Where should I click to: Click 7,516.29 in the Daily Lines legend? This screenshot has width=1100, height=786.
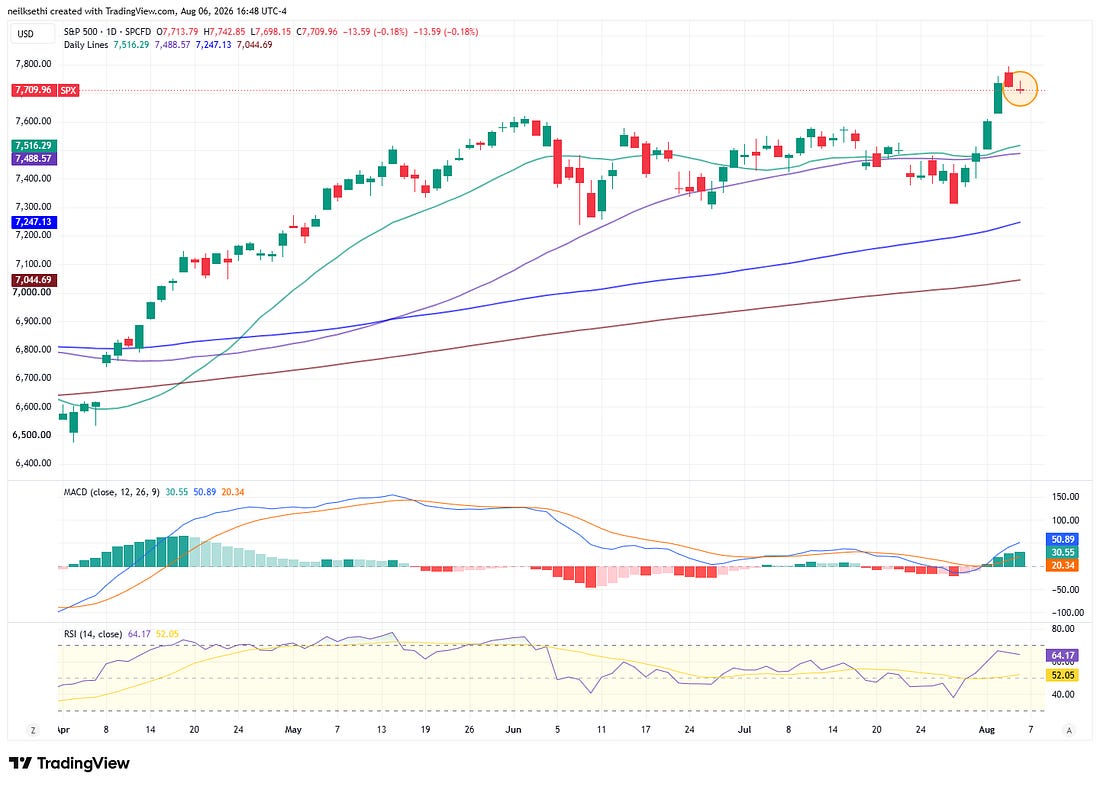tap(131, 44)
